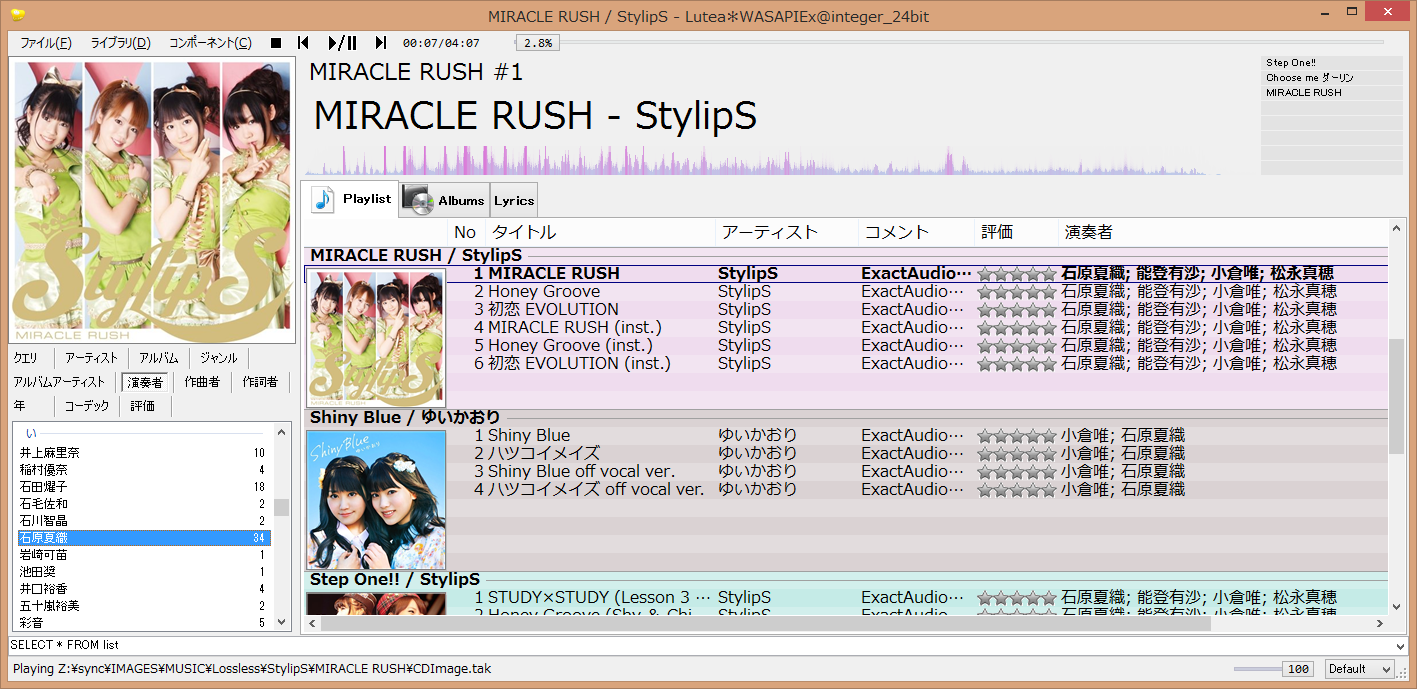Sort by the 評価 column header
The width and height of the screenshot is (1417, 689).
(1016, 232)
